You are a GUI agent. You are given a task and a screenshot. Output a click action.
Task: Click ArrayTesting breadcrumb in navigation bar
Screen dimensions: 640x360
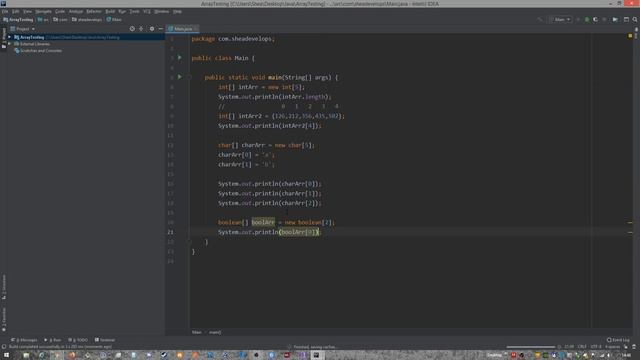(18, 20)
